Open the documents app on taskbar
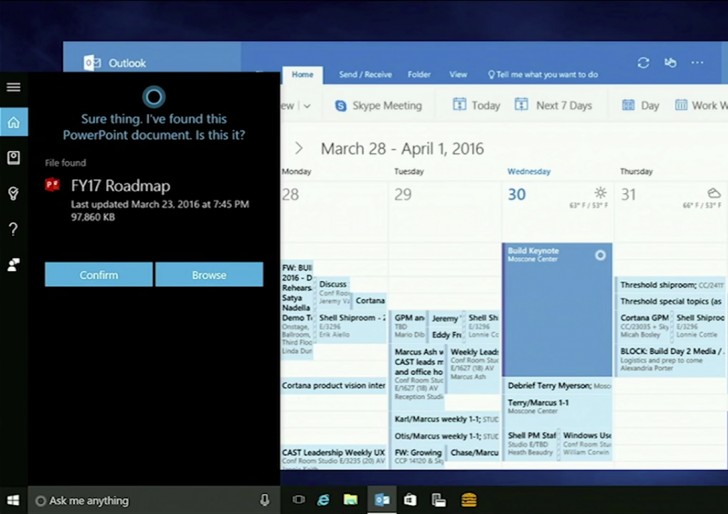The width and height of the screenshot is (728, 514). [x=439, y=500]
